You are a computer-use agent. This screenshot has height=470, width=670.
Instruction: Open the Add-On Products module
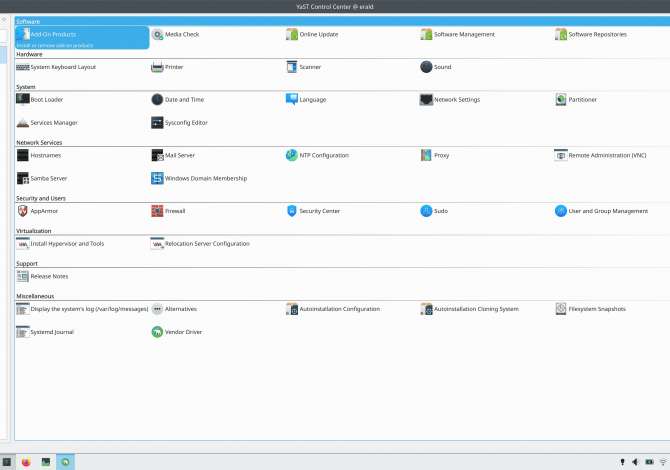(82, 37)
